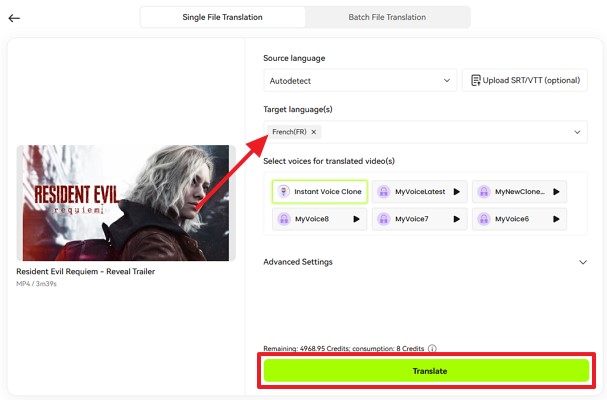Select the MyVoice8 voice
This screenshot has height=400, width=607.
click(x=319, y=219)
